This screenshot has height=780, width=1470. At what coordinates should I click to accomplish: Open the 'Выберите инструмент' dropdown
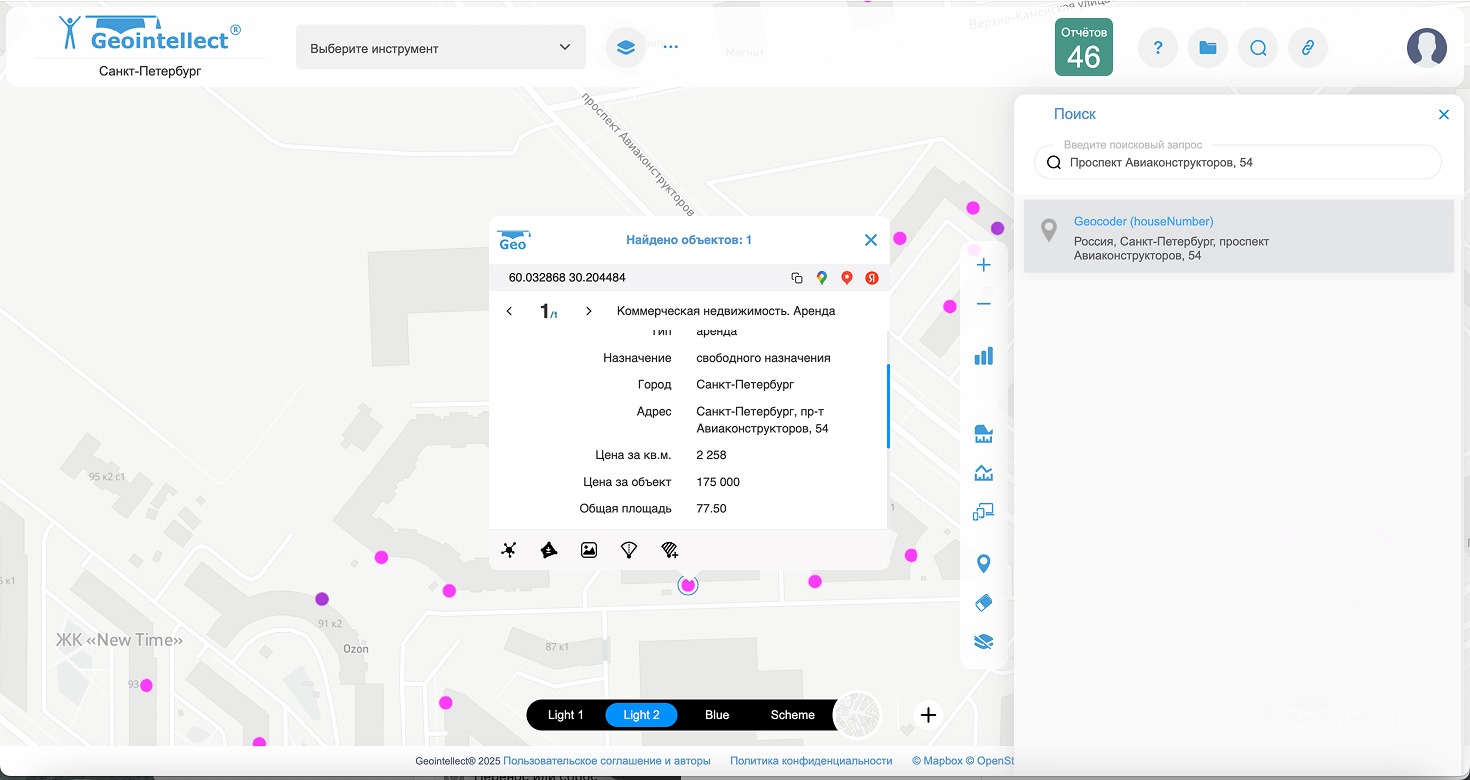(x=440, y=48)
